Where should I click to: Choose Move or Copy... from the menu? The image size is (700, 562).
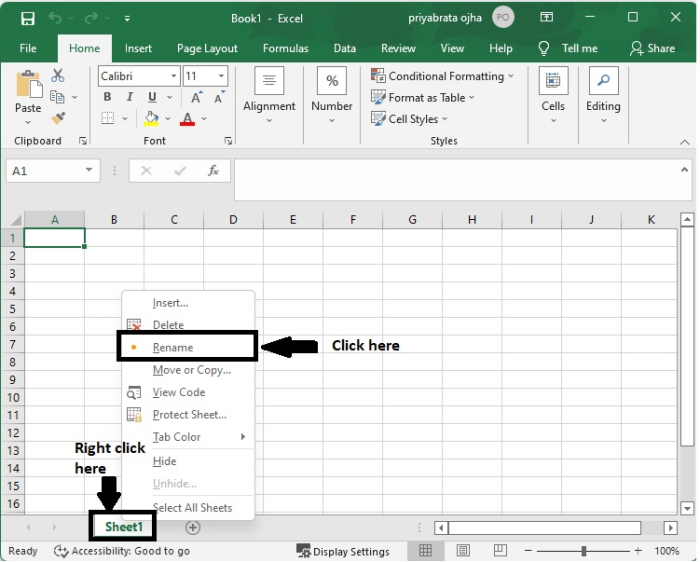pos(188,370)
